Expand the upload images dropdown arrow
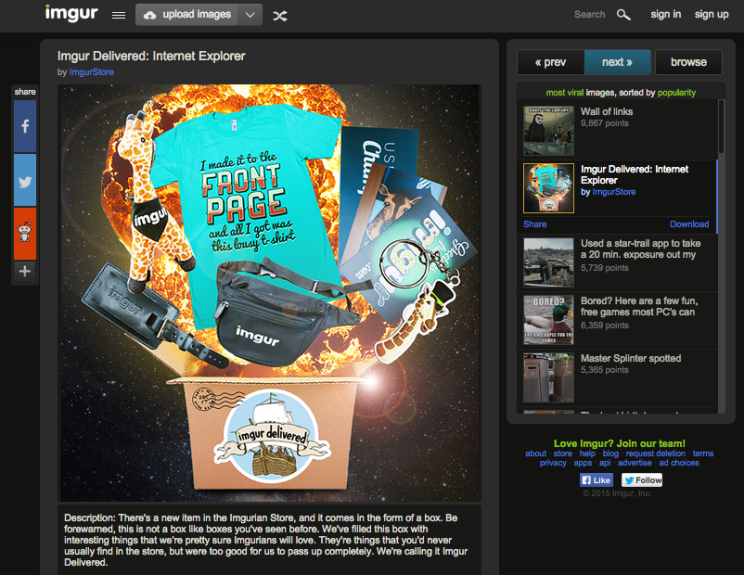 click(x=250, y=15)
